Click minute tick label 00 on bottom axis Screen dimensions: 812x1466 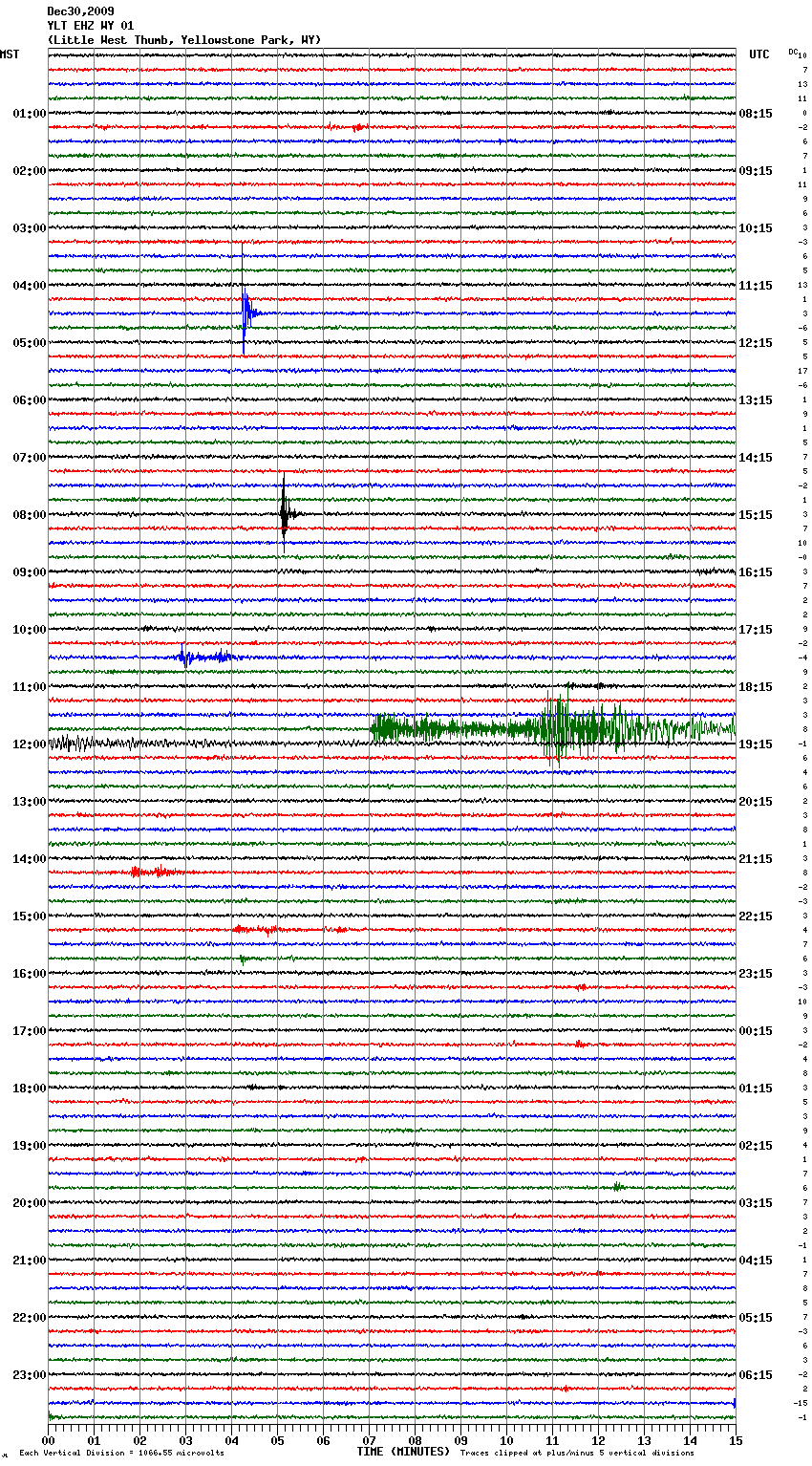(x=48, y=1440)
